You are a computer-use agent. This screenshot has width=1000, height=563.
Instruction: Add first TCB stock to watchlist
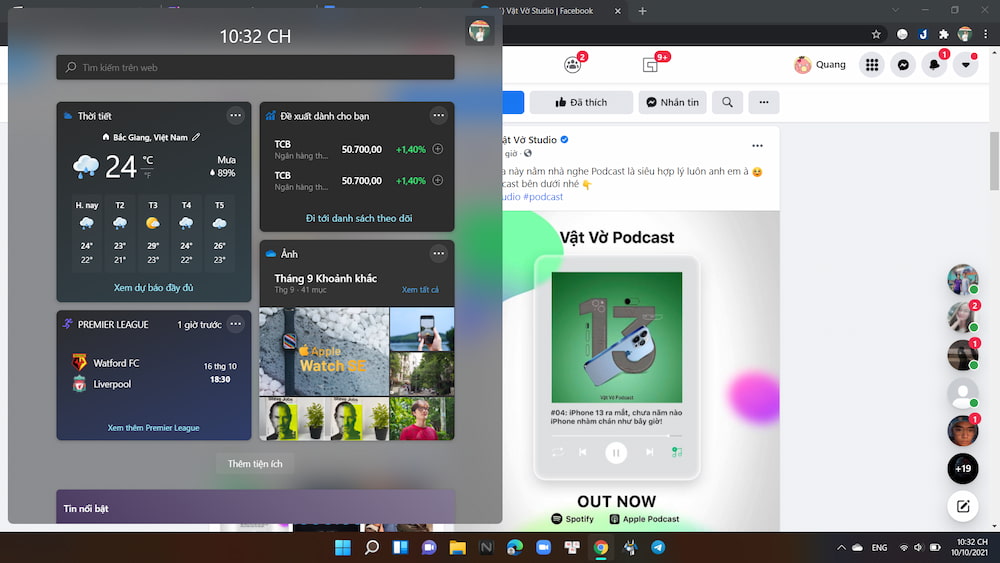click(x=438, y=149)
